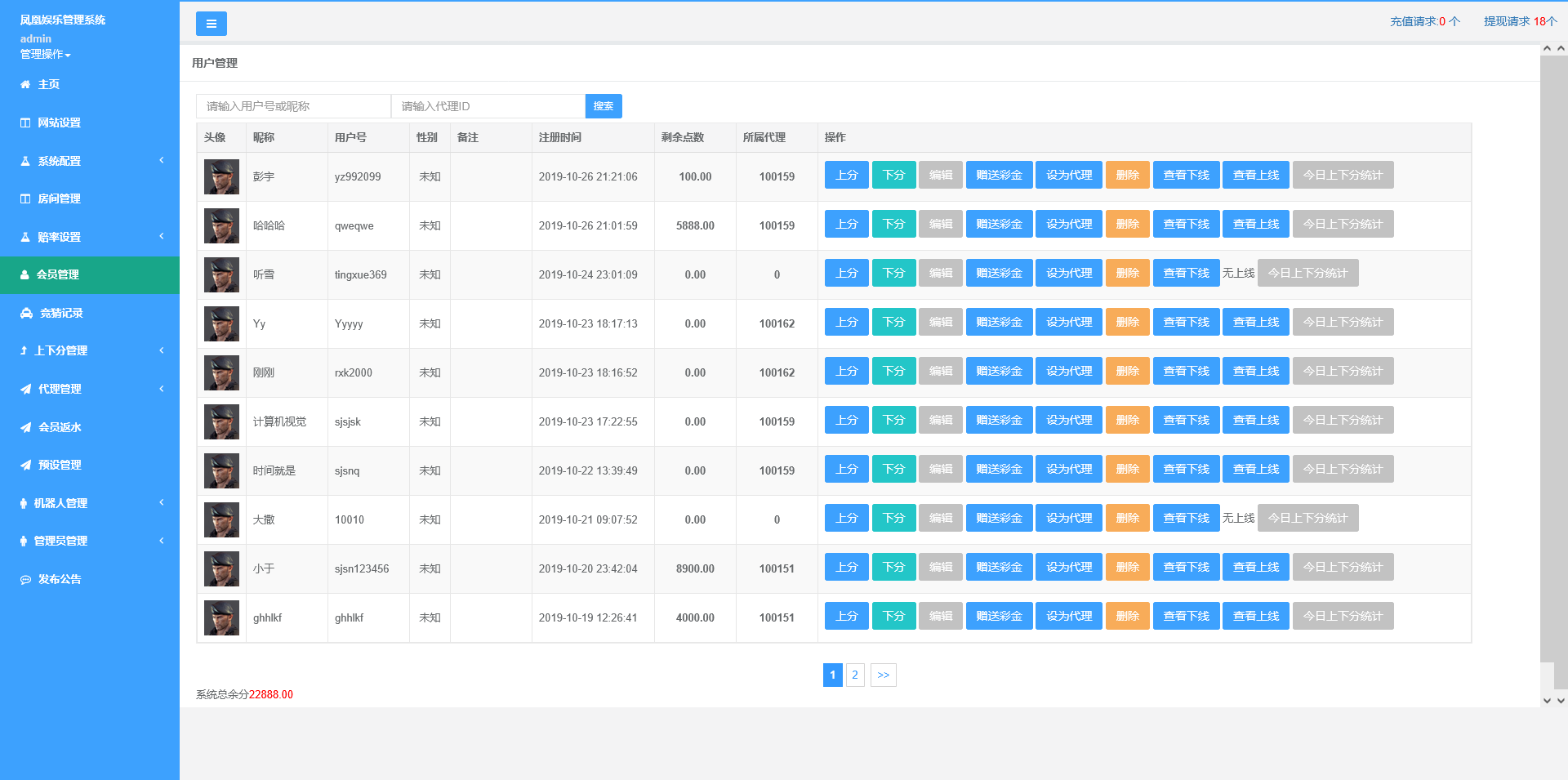Screen dimensions: 1568x780
Task: Expand the 机器人管理 menu chevron
Action: pyautogui.click(x=162, y=502)
